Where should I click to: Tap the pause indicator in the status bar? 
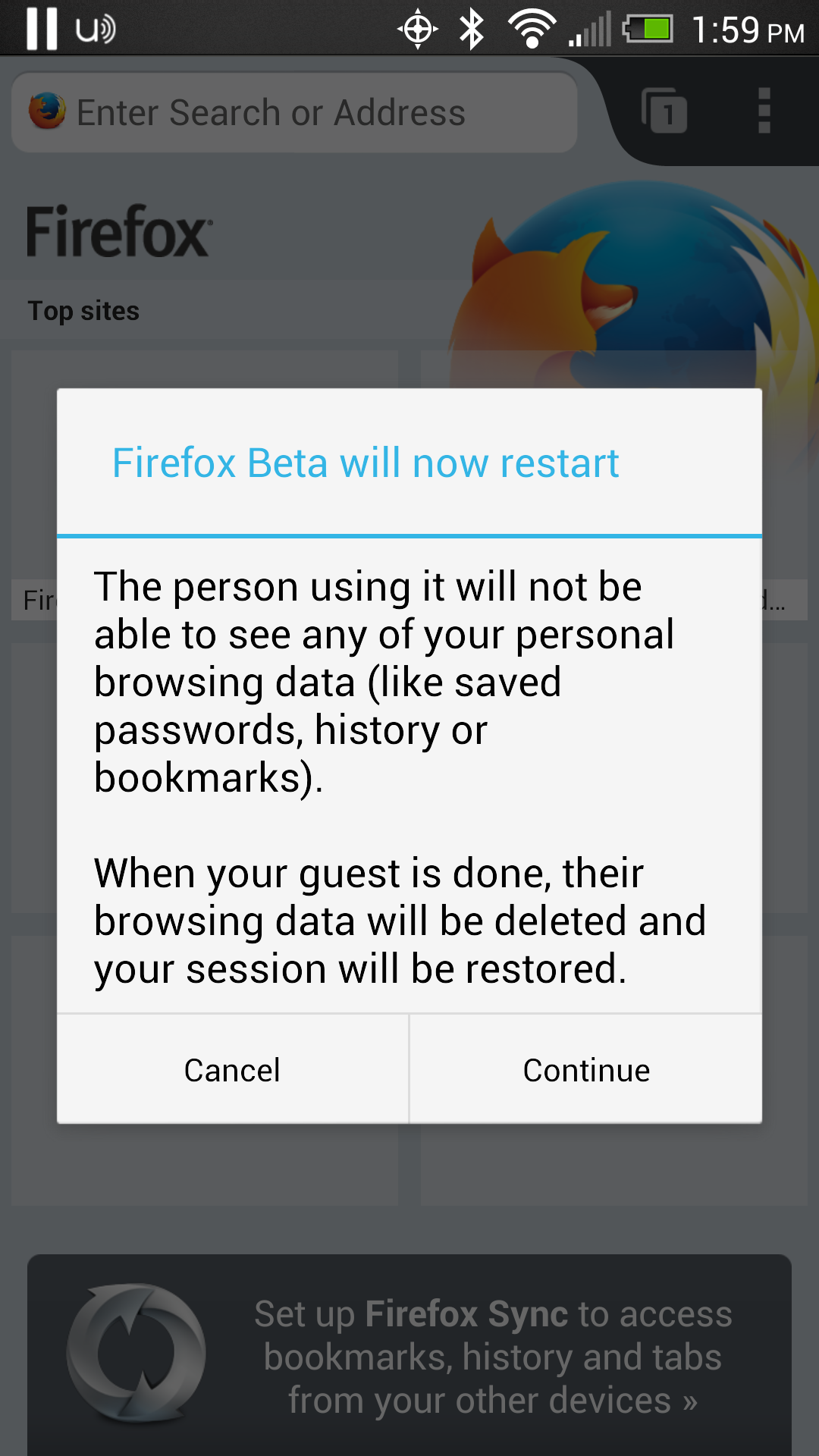click(x=42, y=29)
